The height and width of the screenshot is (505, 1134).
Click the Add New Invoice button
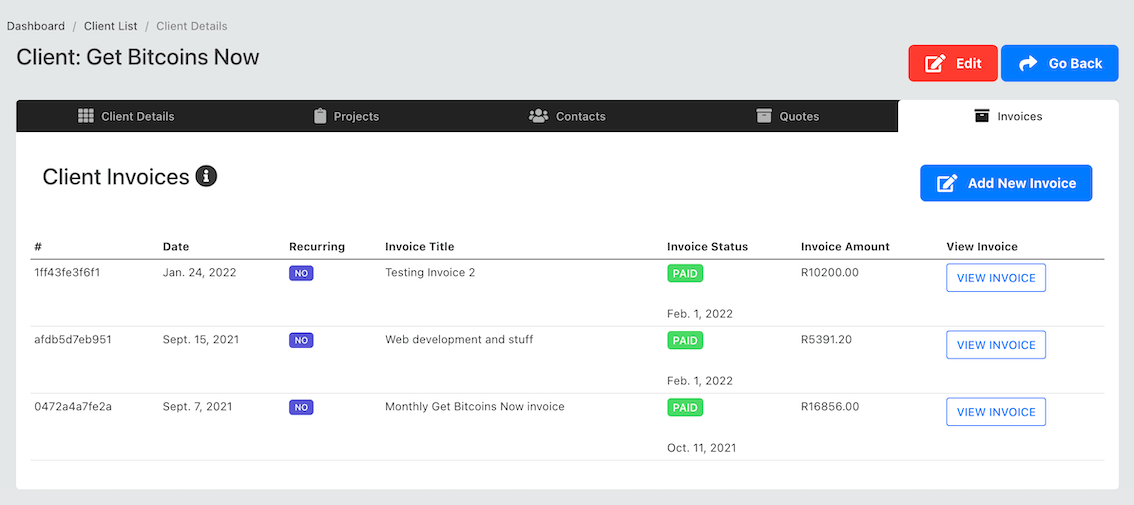point(1006,183)
